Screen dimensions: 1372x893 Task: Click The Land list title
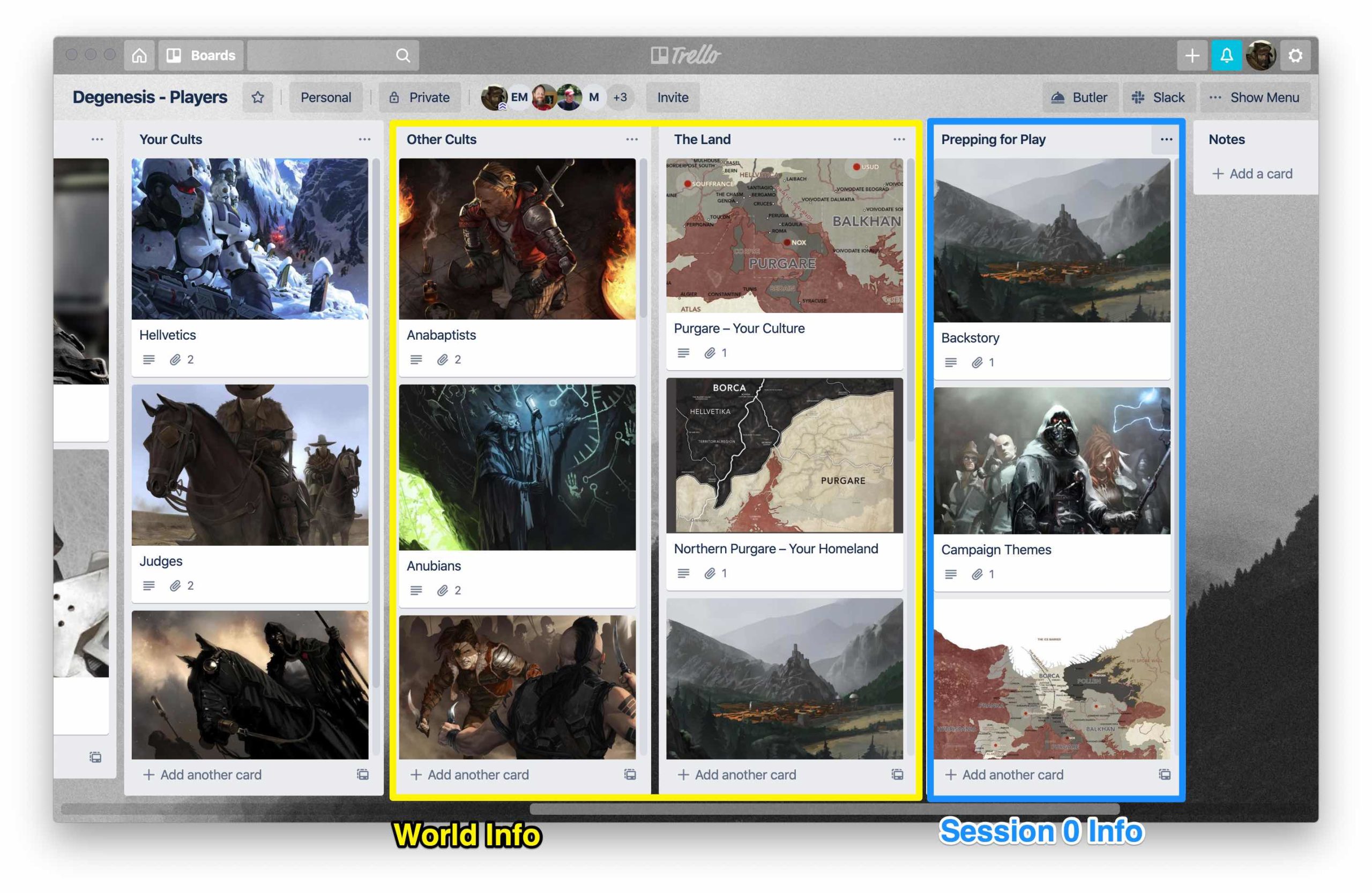702,139
